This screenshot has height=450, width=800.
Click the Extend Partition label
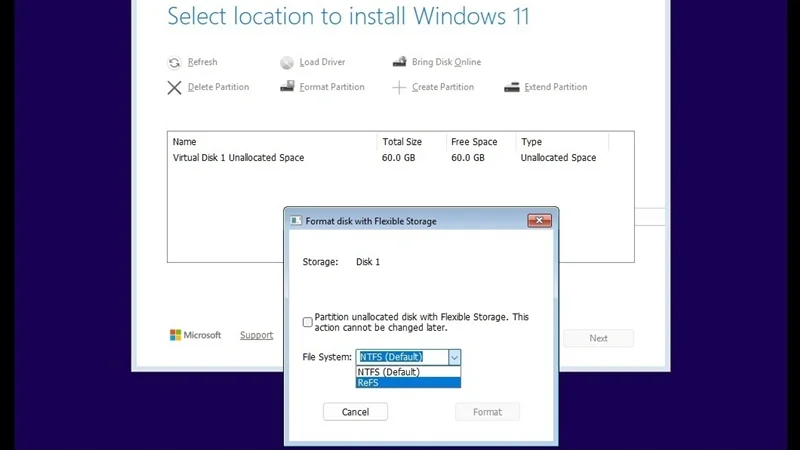click(x=556, y=87)
